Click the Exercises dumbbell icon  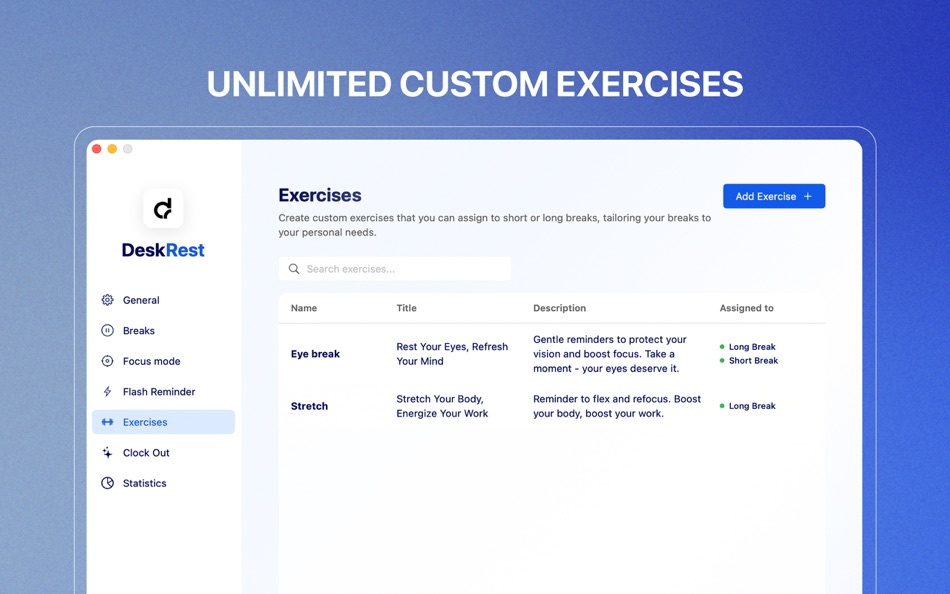(x=107, y=422)
